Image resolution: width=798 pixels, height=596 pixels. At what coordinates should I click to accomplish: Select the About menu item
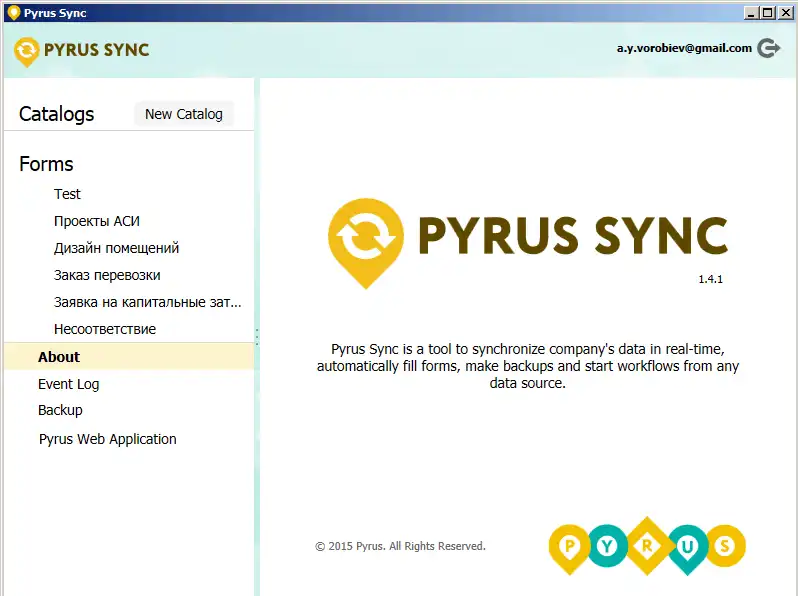[129, 356]
